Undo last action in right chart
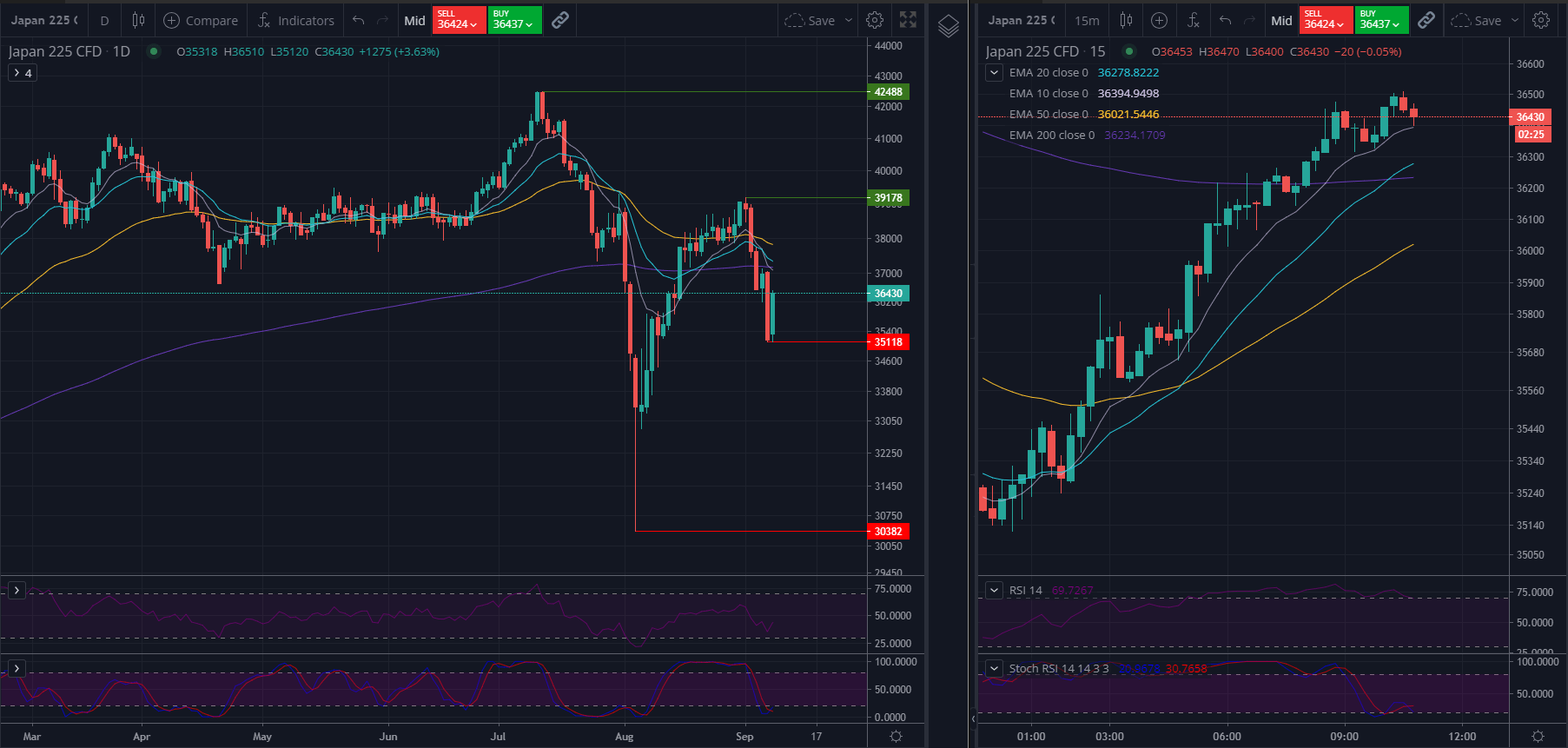The image size is (1568, 748). tap(1226, 20)
